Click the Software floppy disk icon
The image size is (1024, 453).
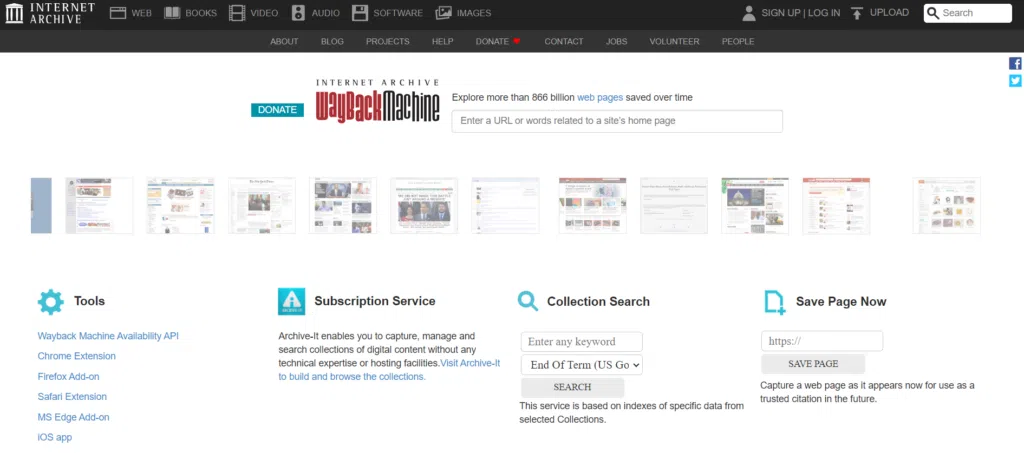360,13
